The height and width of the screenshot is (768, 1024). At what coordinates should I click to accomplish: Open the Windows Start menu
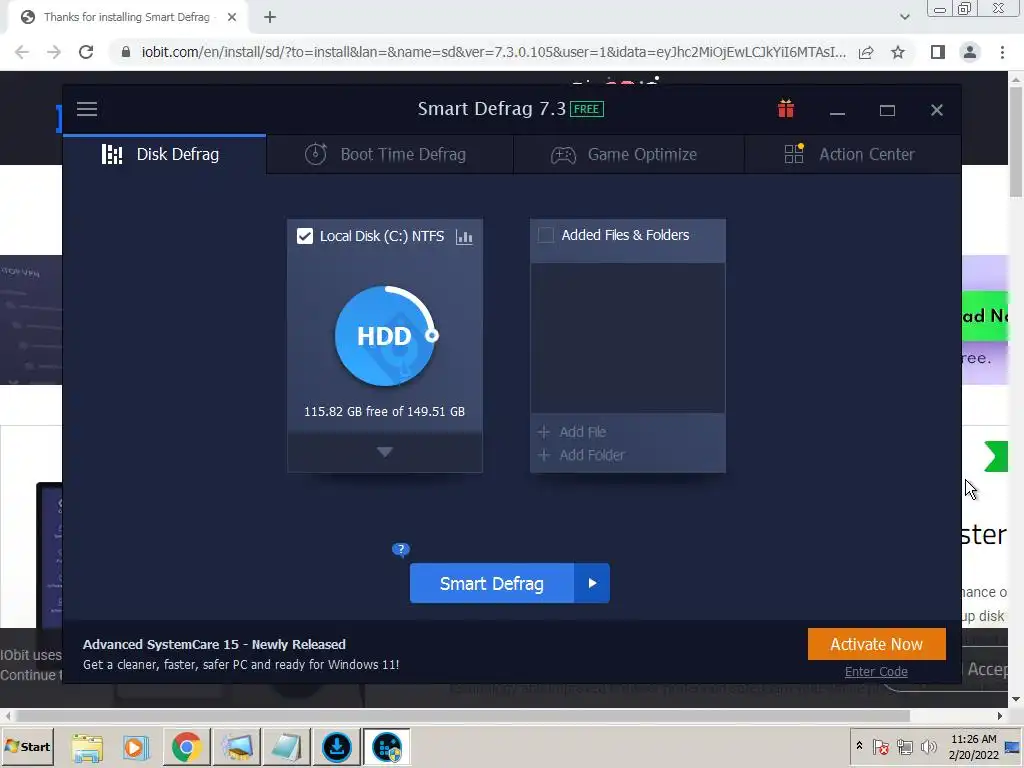(27, 746)
